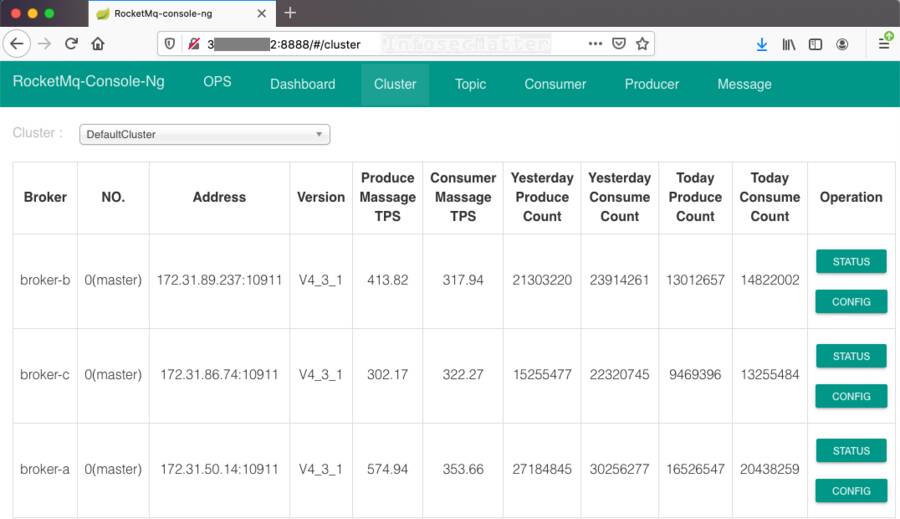Click consumer TPS value 322.27
This screenshot has height=519, width=900.
point(463,375)
